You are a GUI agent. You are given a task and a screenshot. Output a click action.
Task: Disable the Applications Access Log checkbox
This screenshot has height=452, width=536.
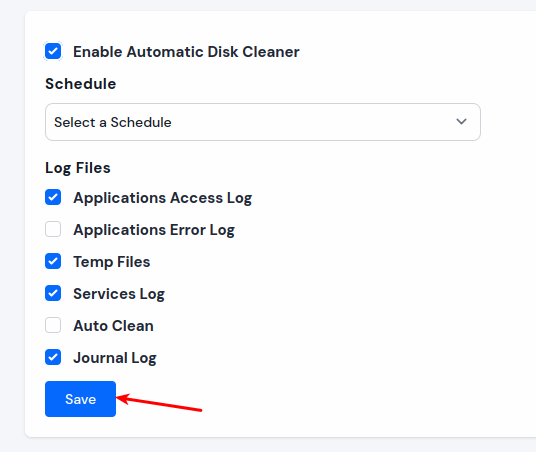pos(53,197)
